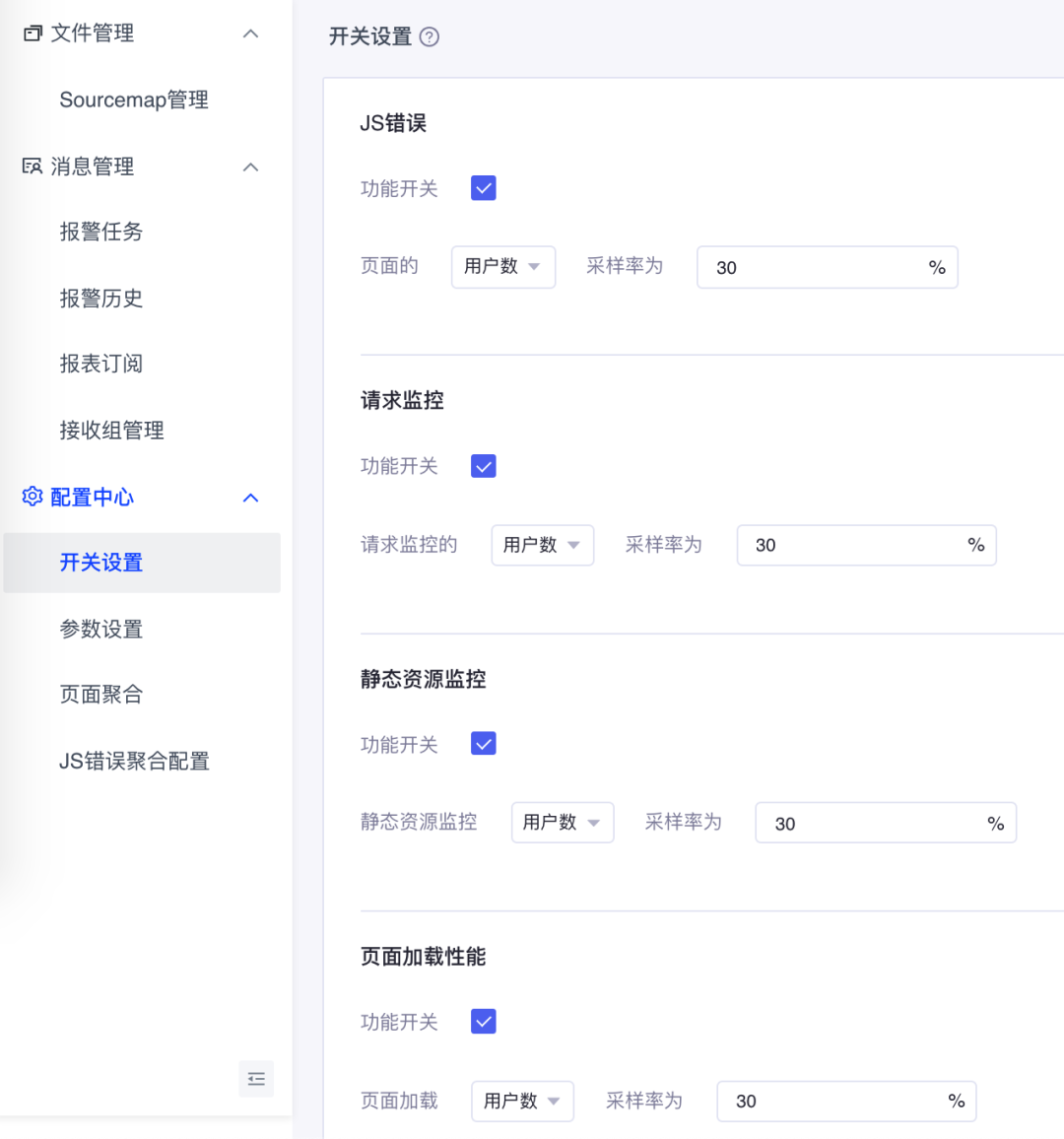Go to 报警历史
The height and width of the screenshot is (1139, 1064).
pyautogui.click(x=100, y=299)
